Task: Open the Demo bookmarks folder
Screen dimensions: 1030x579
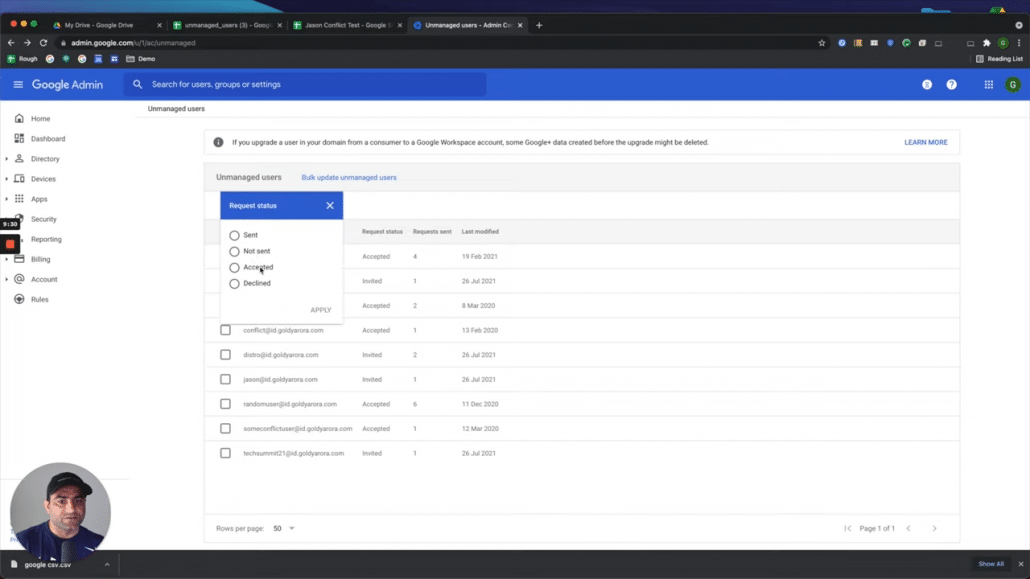Action: point(141,58)
